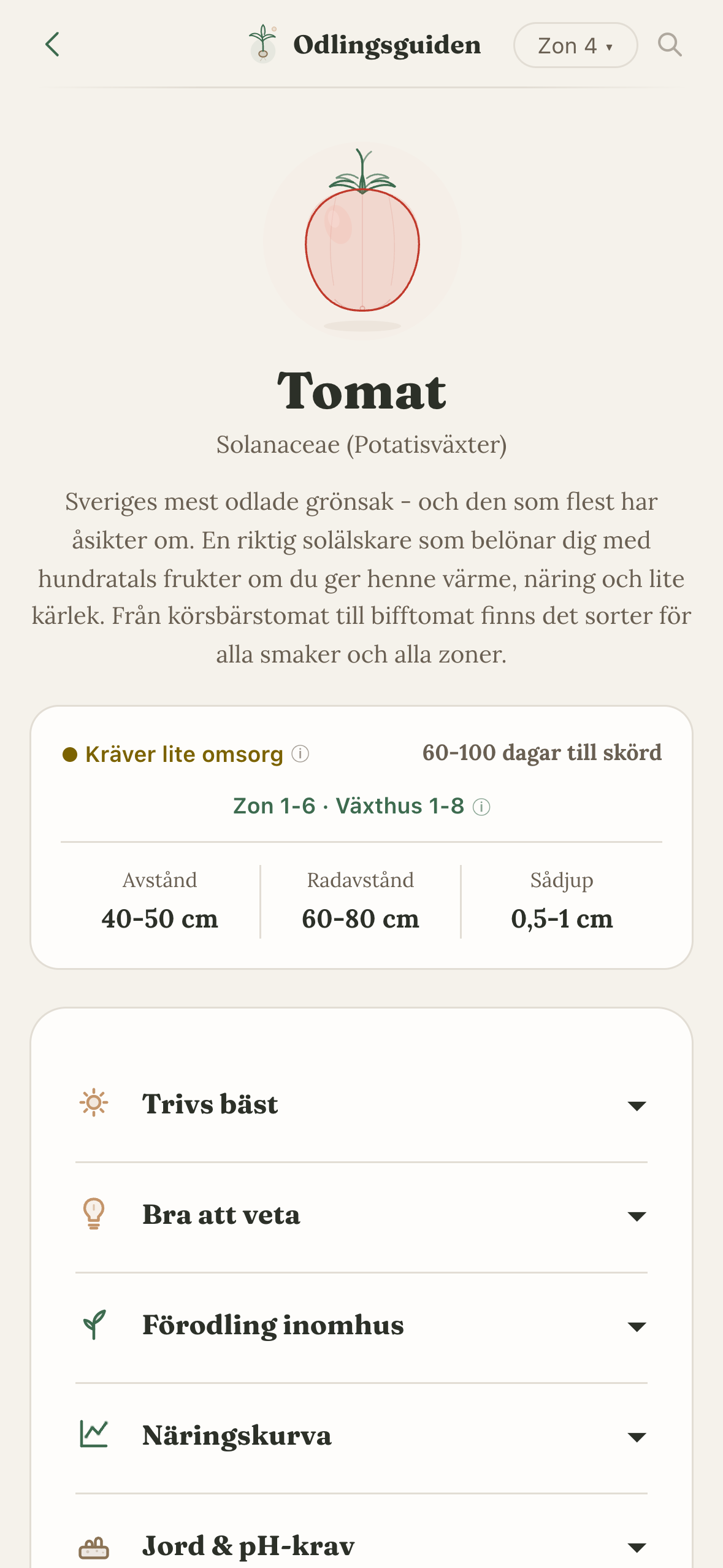
Task: Tap the tomato illustration
Action: (x=362, y=241)
